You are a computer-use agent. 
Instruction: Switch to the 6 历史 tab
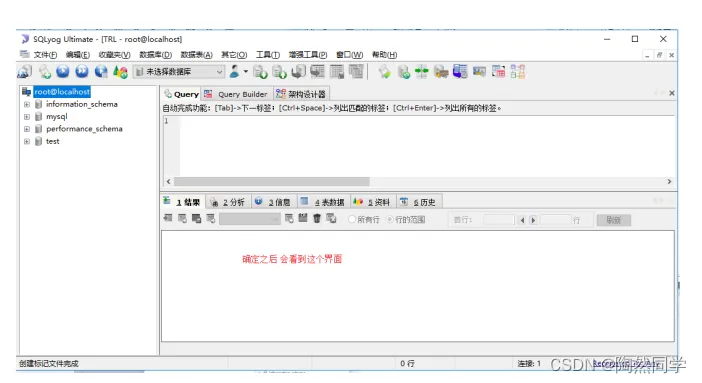pyautogui.click(x=419, y=202)
